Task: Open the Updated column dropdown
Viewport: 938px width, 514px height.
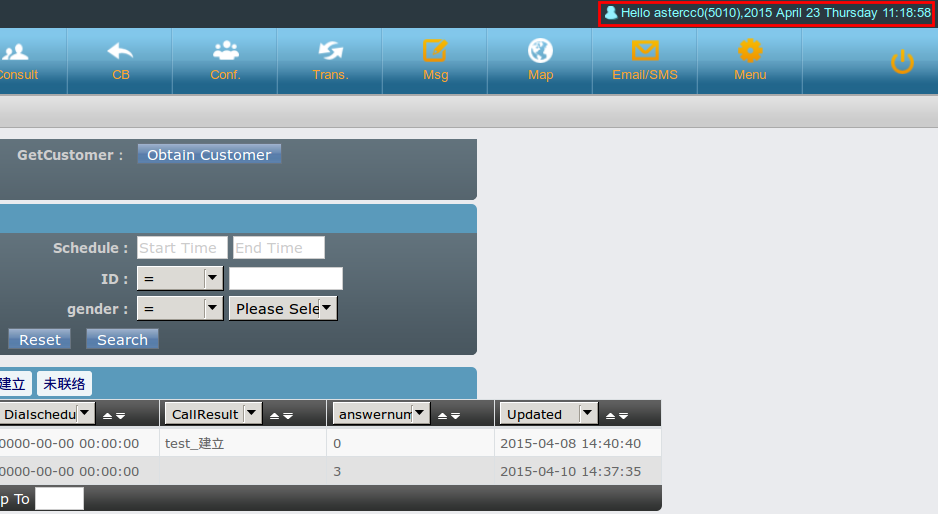Action: tap(588, 414)
